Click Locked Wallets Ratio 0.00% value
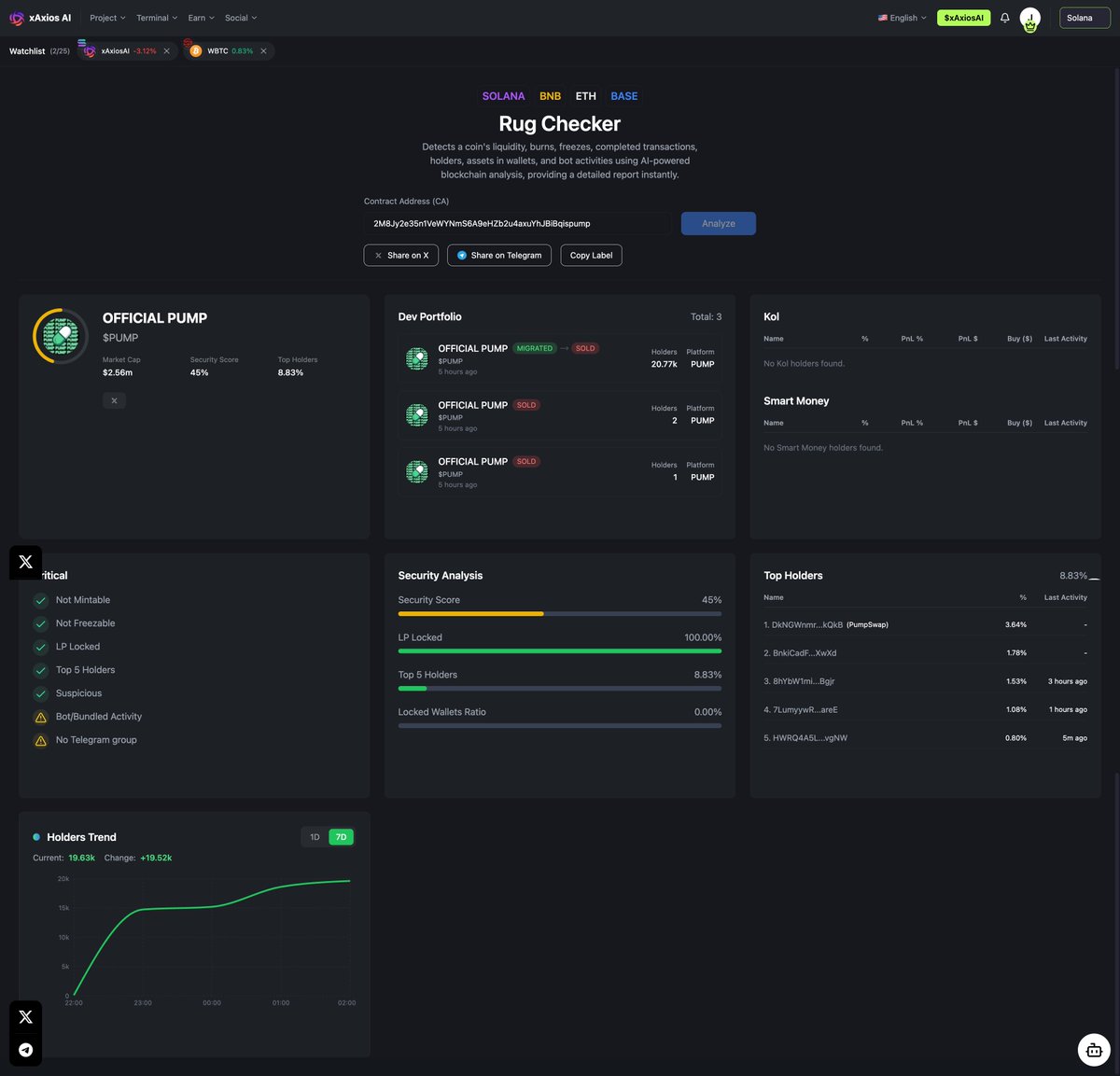Image resolution: width=1120 pixels, height=1076 pixels. pyautogui.click(x=707, y=712)
